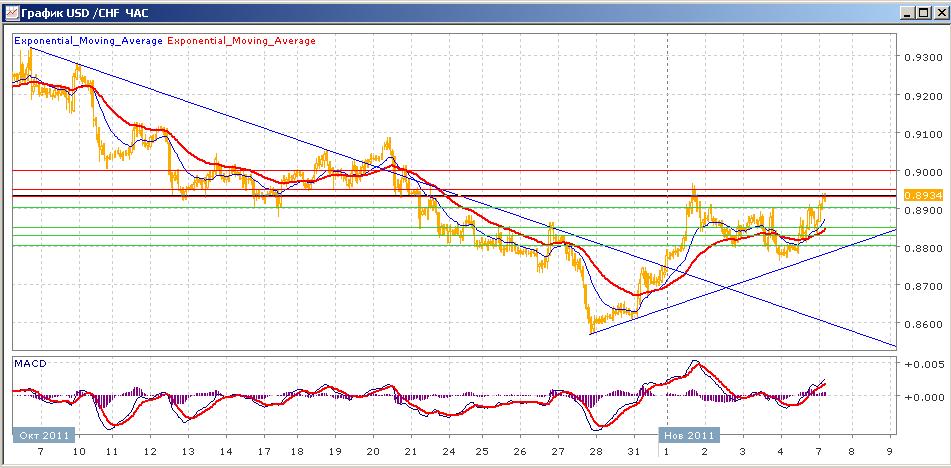Click the MACD indicator label
951x468 pixels.
(x=30, y=364)
